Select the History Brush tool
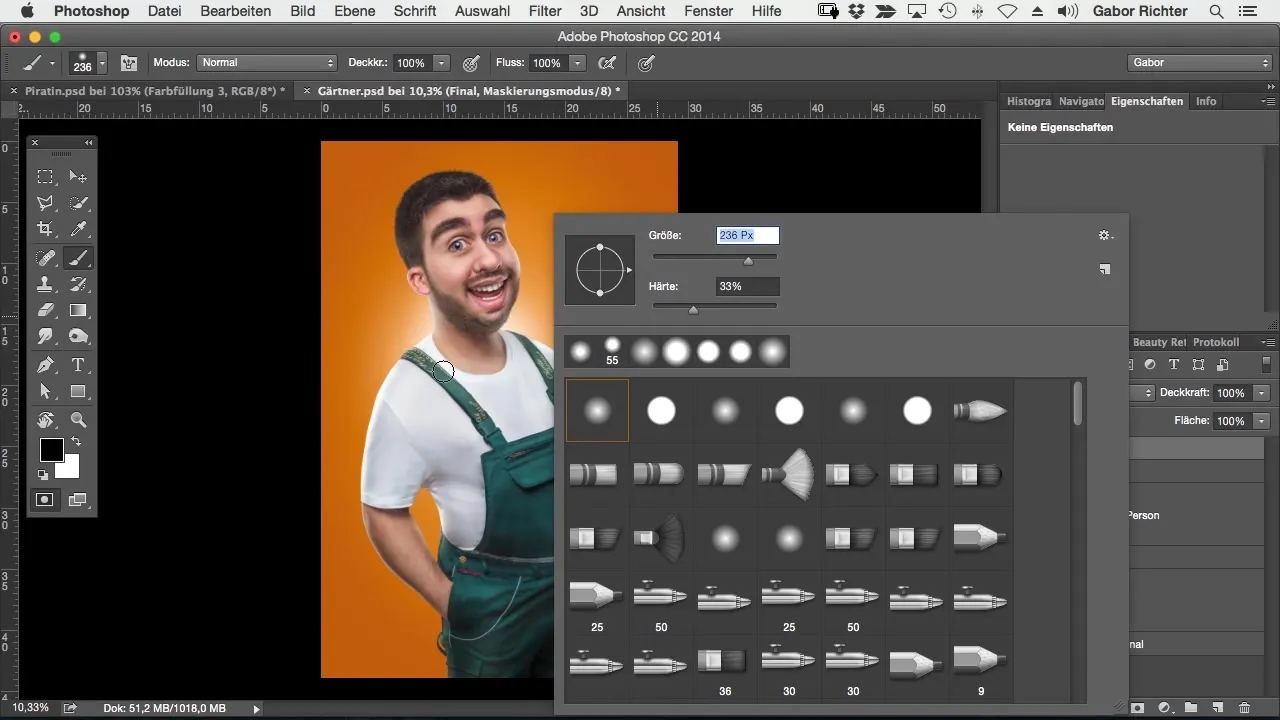The width and height of the screenshot is (1280, 720). 78,284
